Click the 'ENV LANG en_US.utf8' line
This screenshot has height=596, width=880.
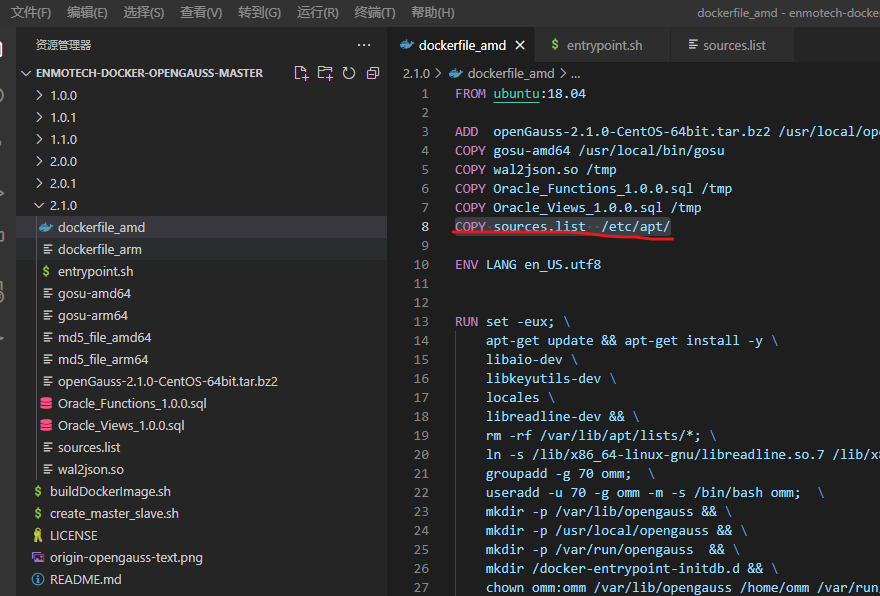pos(528,264)
